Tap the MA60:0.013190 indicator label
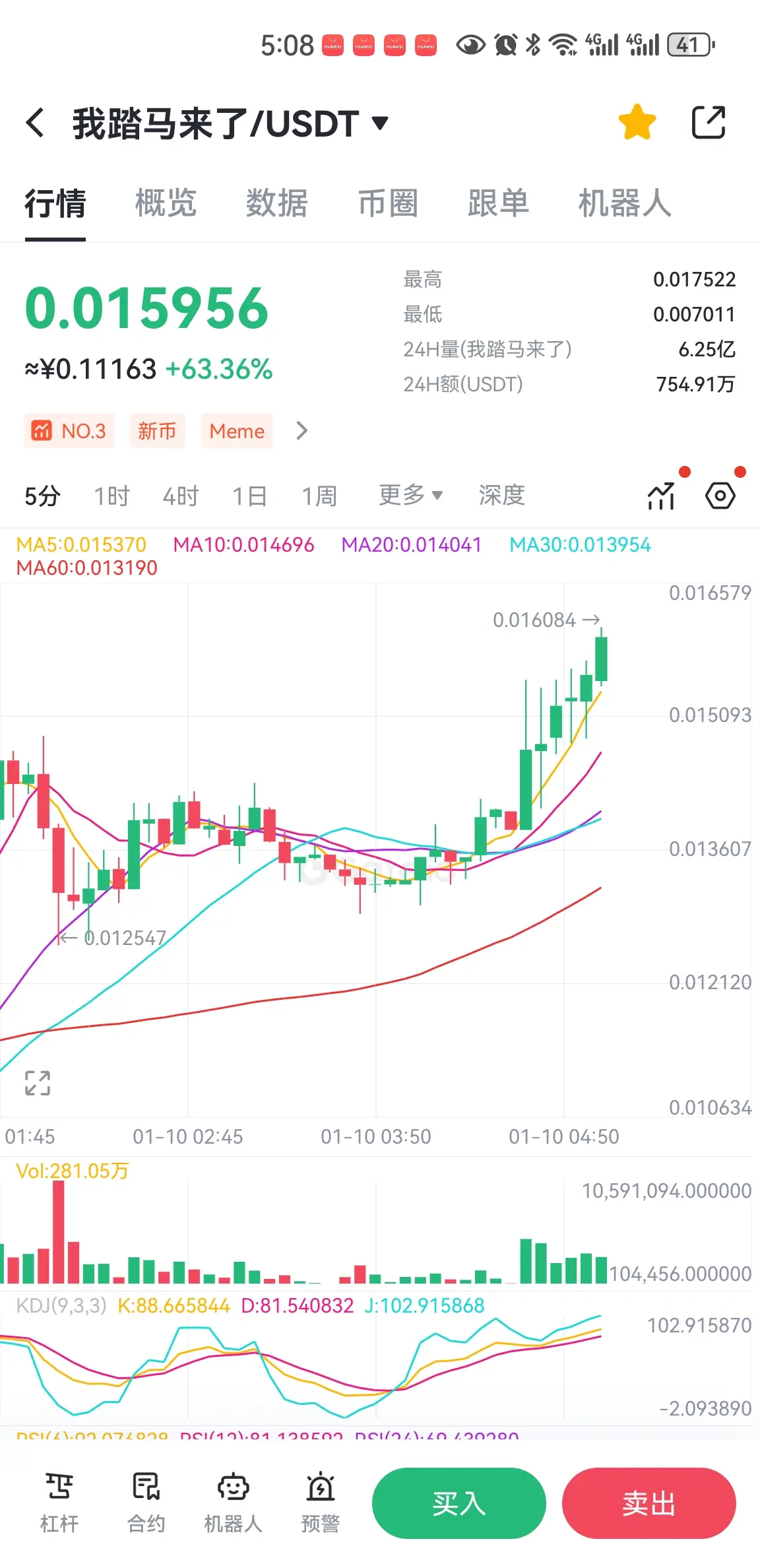 pos(87,568)
